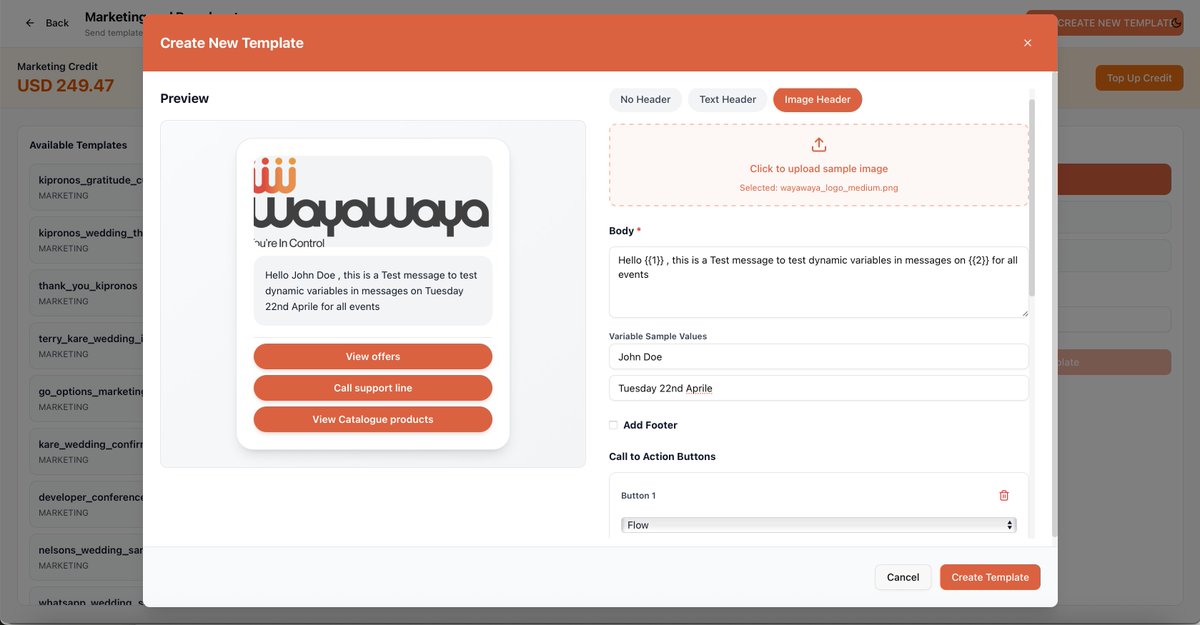Screen dimensions: 1200x625
Task: Enable the Add Footer checkbox
Action: pos(613,425)
